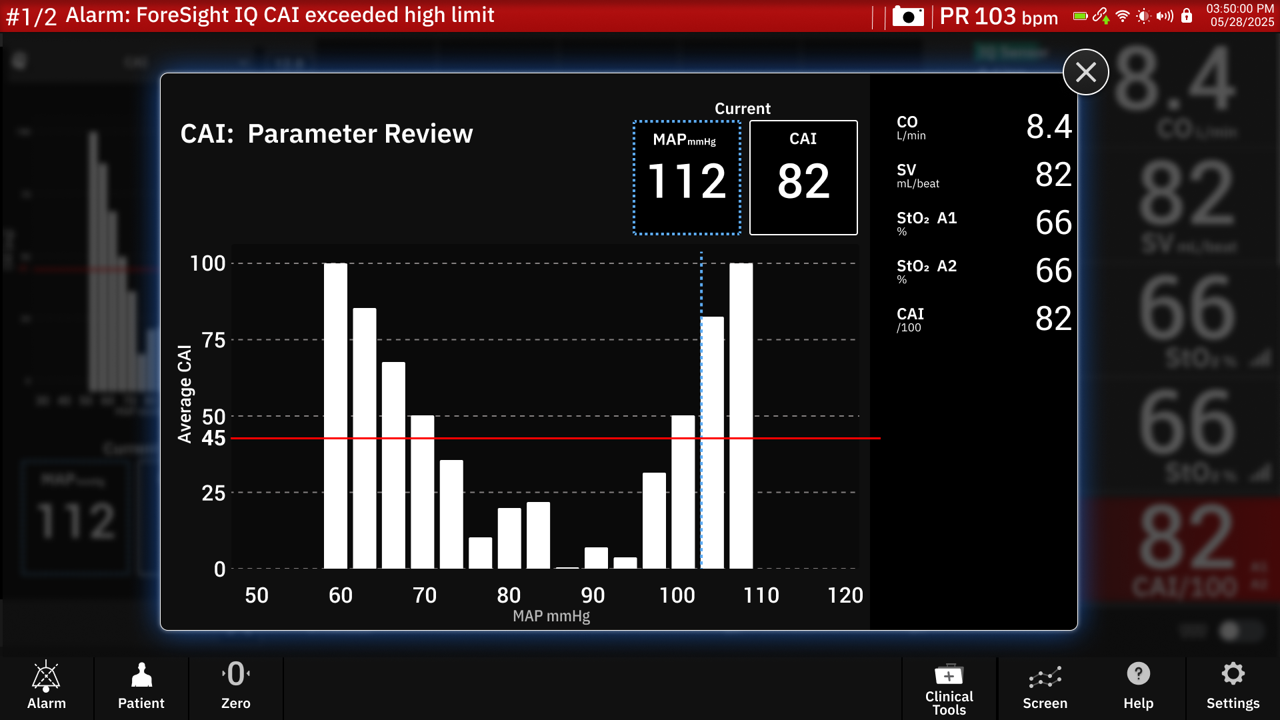The width and height of the screenshot is (1280, 720).
Task: Open Clinical Tools
Action: pyautogui.click(x=949, y=688)
